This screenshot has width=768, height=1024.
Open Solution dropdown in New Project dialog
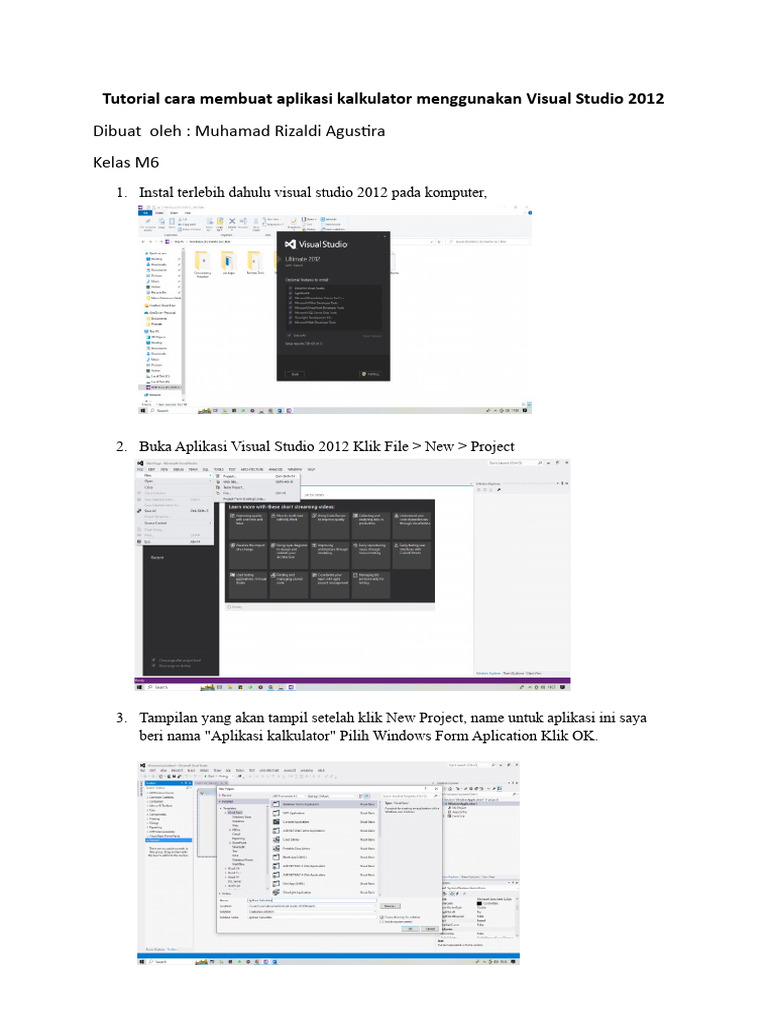click(x=312, y=912)
